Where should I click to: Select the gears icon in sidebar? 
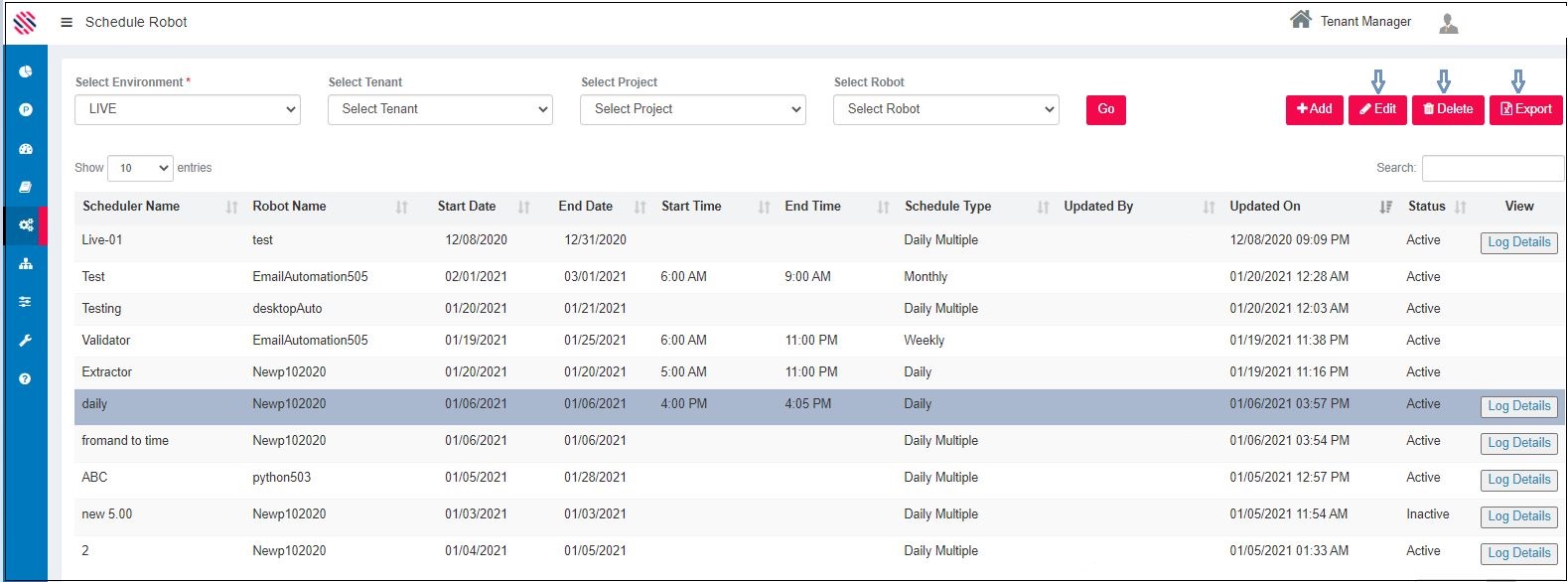coord(26,225)
